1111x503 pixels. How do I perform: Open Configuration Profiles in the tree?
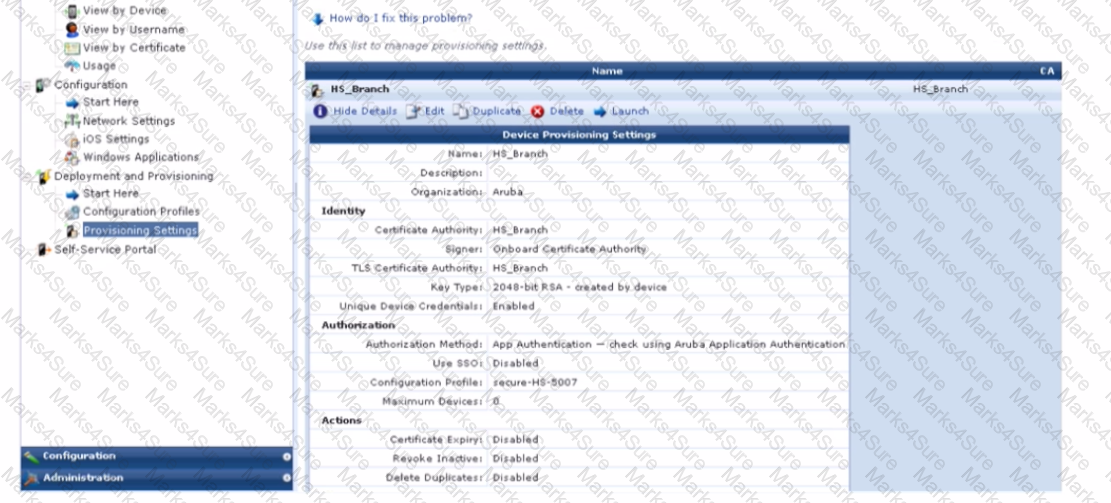(141, 212)
